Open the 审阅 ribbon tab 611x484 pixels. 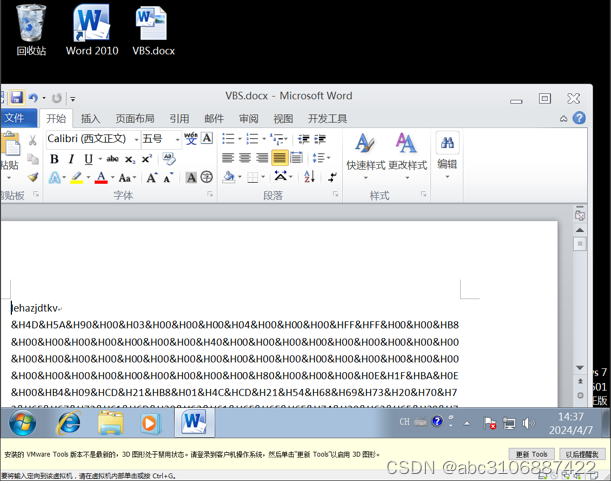click(x=249, y=118)
